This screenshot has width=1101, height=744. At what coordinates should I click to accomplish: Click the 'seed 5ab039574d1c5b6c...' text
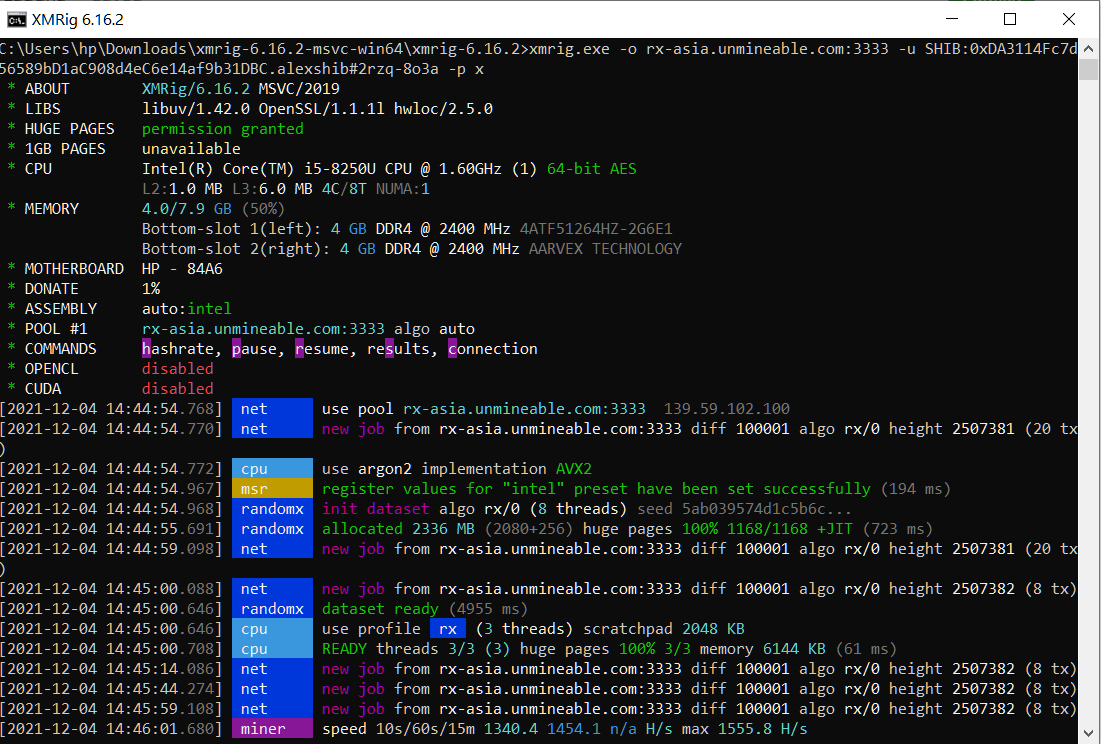click(744, 509)
